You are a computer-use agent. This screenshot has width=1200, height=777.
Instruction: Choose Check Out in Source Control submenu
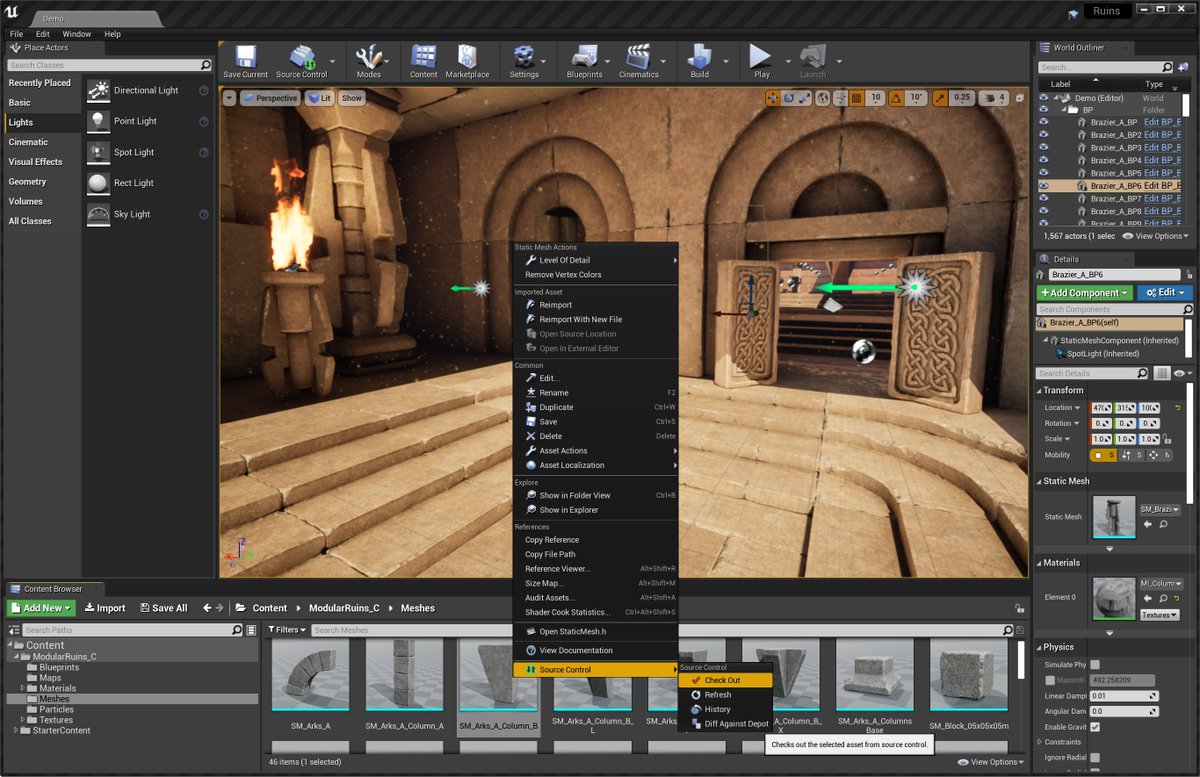coord(724,680)
